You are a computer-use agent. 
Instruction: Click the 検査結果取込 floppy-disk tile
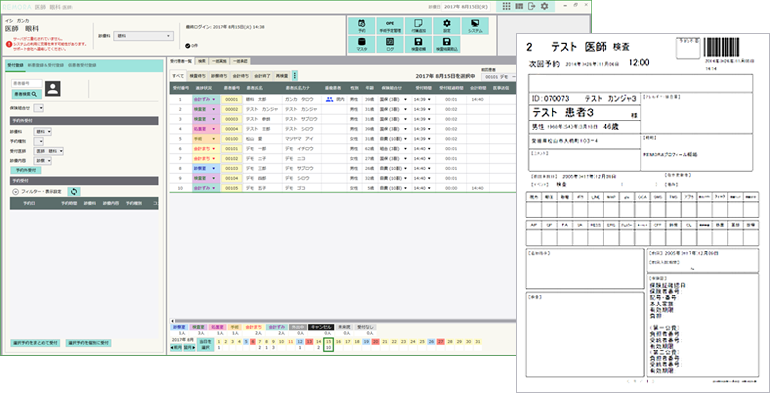pyautogui.click(x=446, y=44)
